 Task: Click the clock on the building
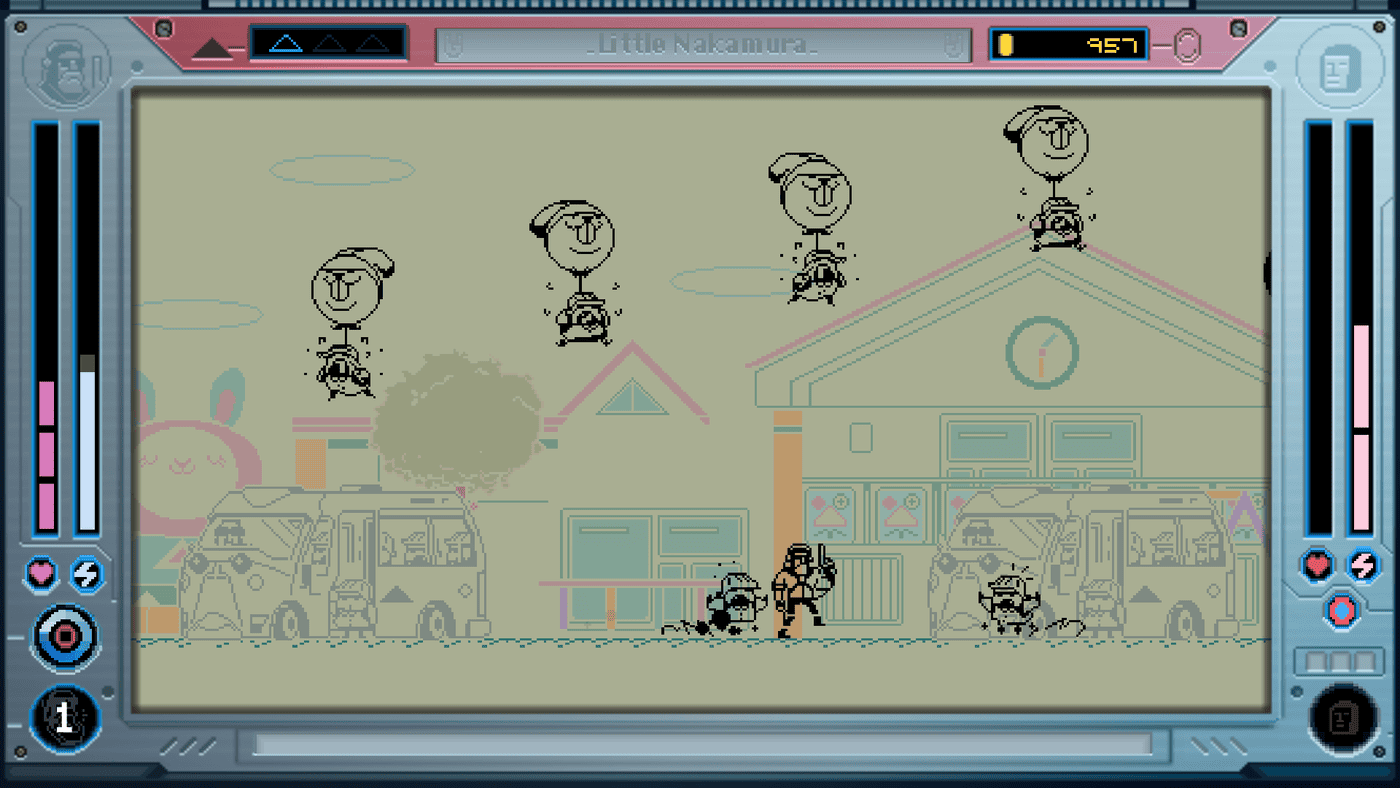[x=1042, y=352]
